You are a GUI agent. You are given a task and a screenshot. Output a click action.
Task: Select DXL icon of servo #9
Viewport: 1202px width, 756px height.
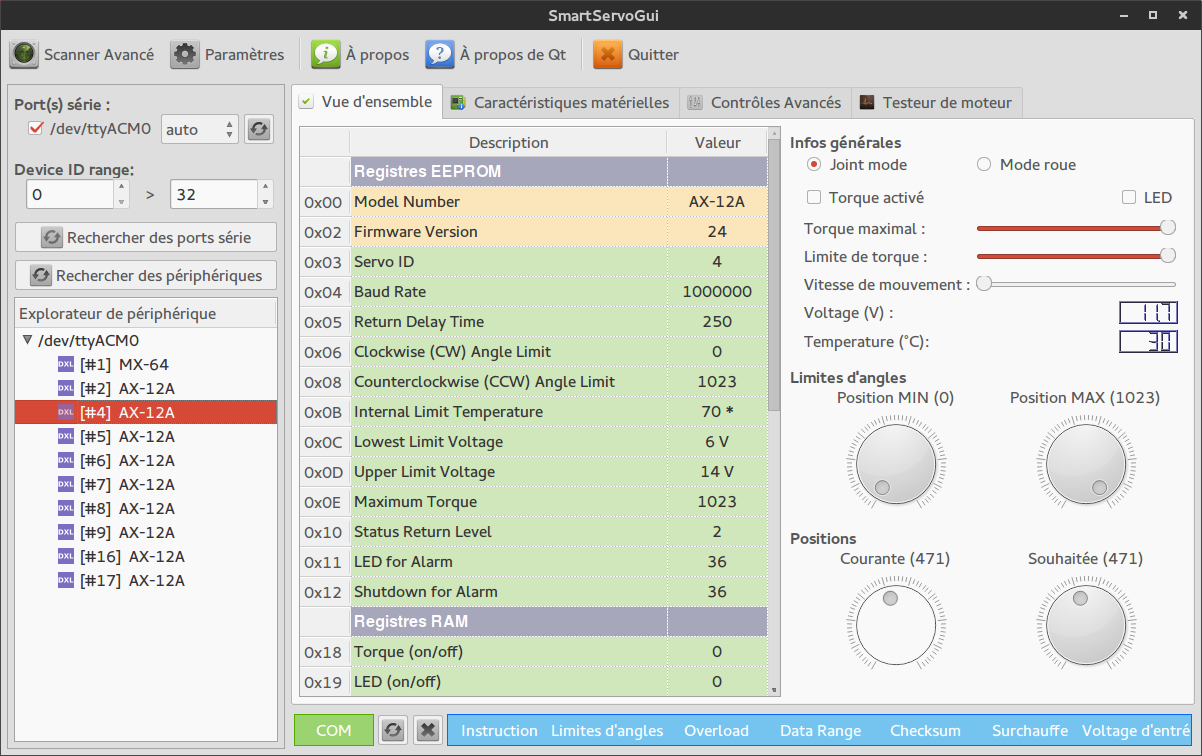pyautogui.click(x=66, y=532)
